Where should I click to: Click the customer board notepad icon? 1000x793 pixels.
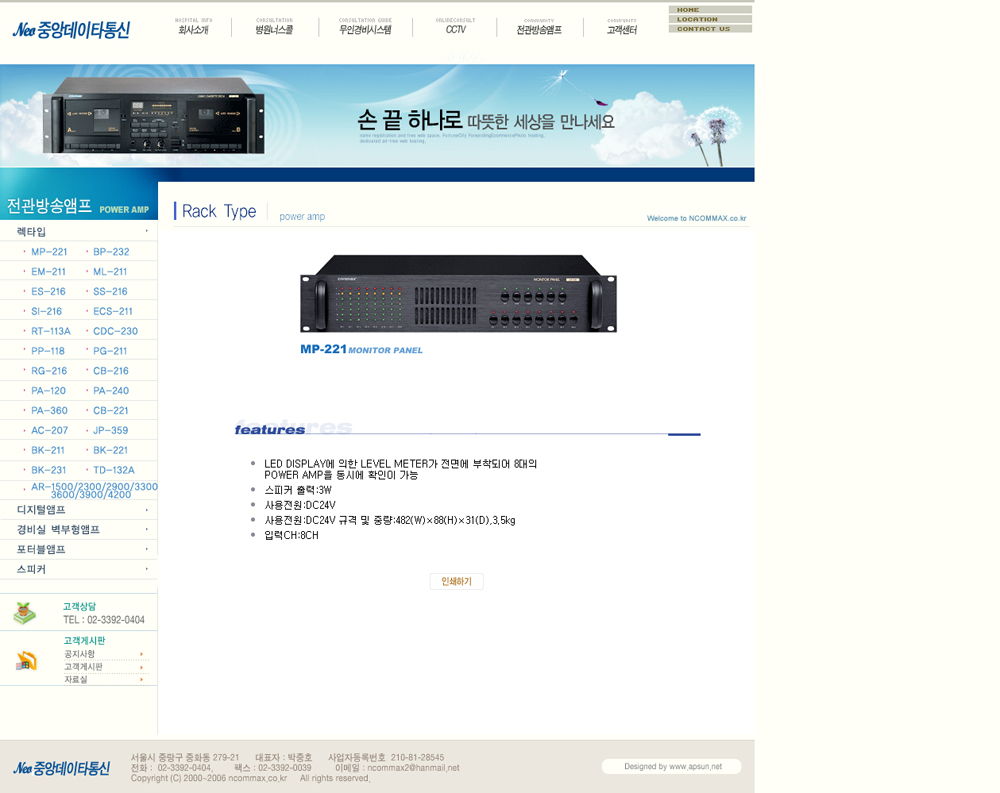pyautogui.click(x=26, y=660)
